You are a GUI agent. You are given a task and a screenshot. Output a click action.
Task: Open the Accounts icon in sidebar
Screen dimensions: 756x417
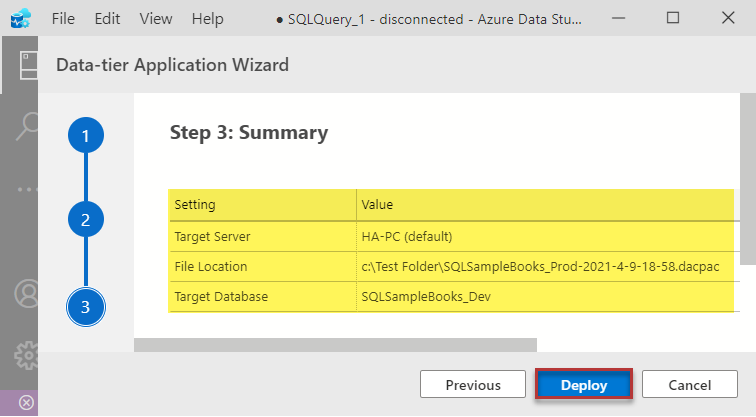pos(19,294)
